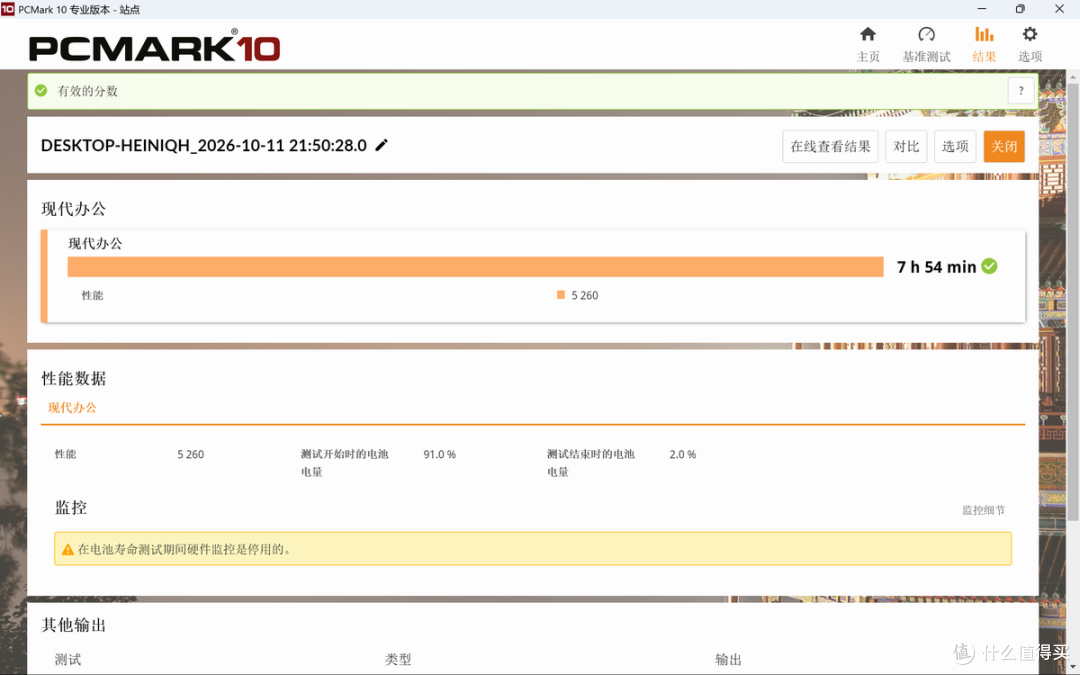
Task: Select the 结果 results chart icon
Action: (x=984, y=34)
